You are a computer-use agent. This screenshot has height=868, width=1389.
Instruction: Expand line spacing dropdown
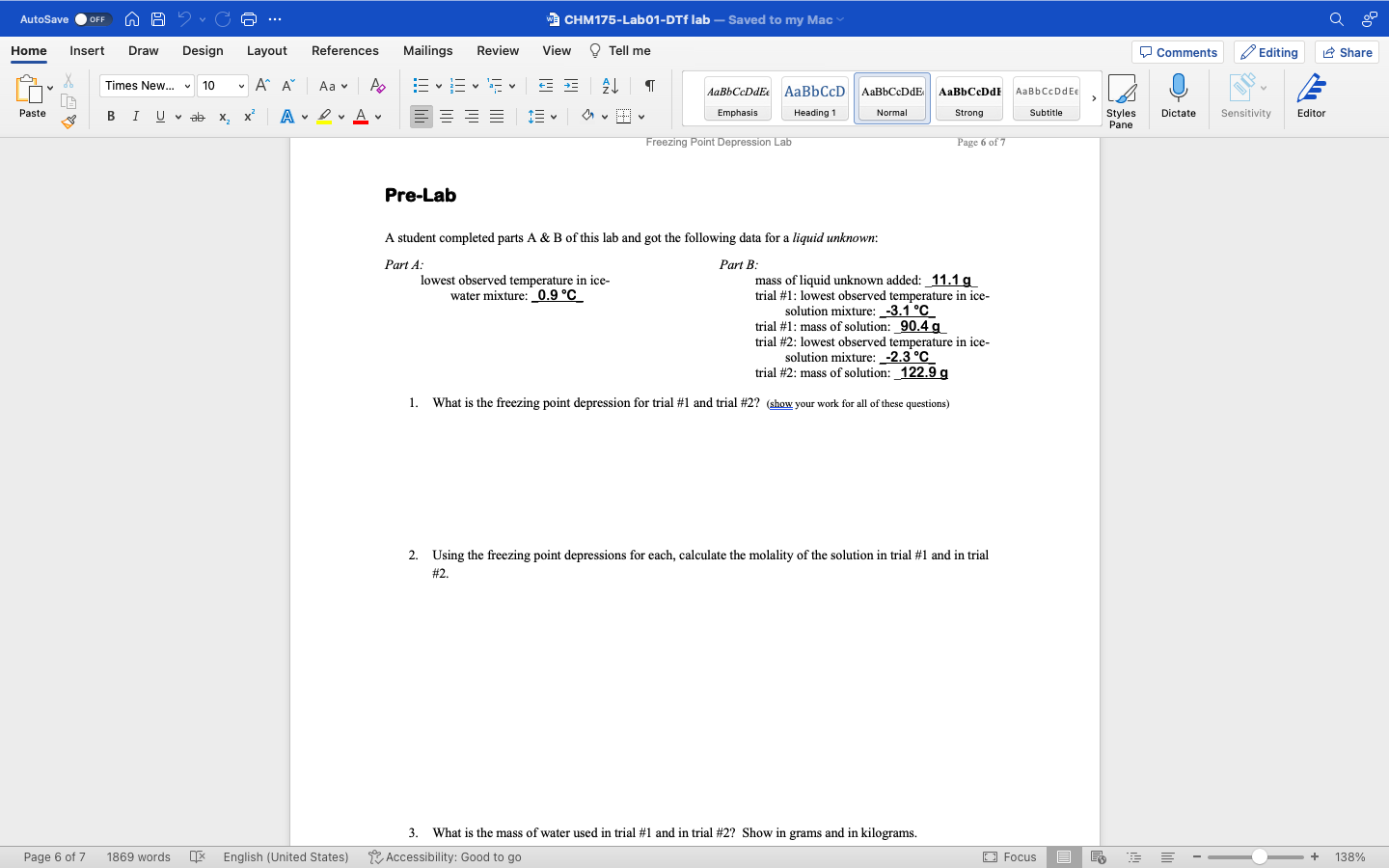pos(554,117)
